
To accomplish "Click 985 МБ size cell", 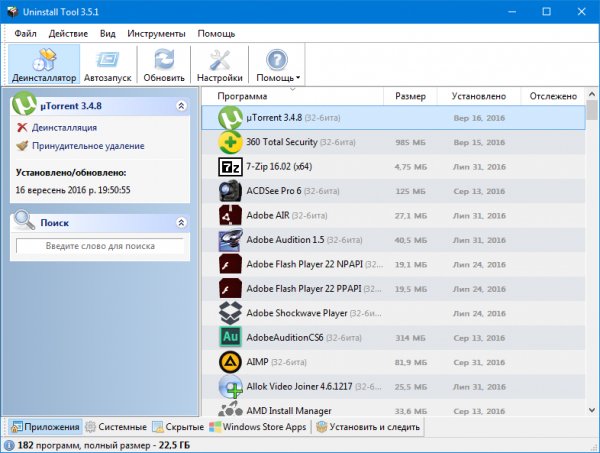I will (410, 142).
